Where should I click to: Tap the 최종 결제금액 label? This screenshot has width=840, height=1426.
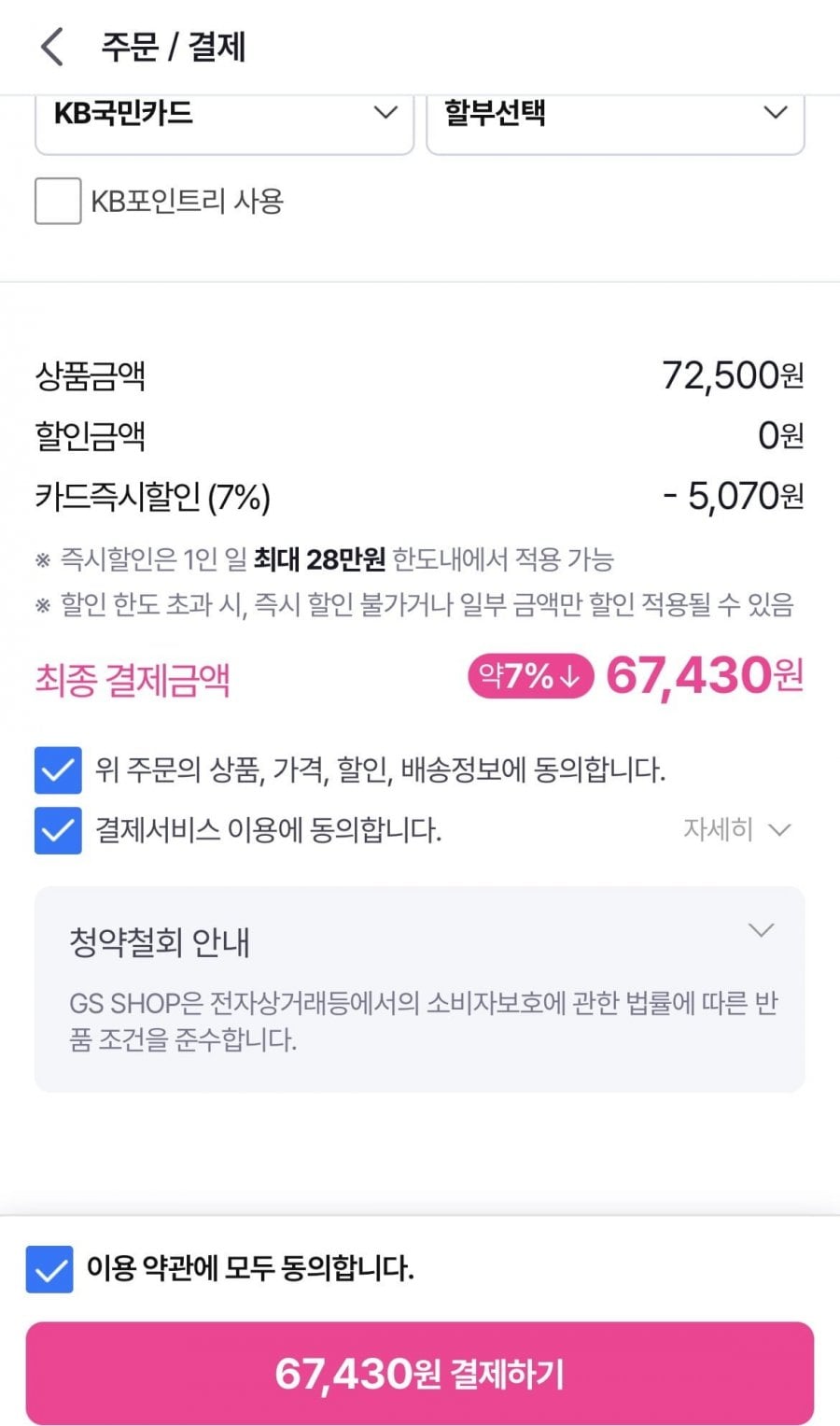133,679
